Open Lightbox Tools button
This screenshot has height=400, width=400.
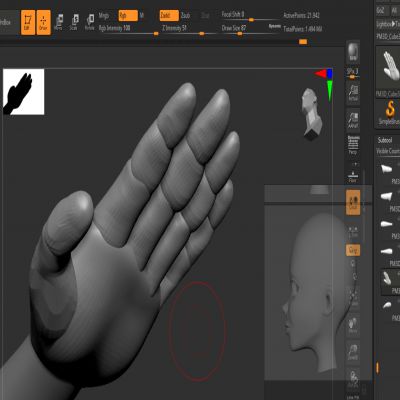click(388, 24)
